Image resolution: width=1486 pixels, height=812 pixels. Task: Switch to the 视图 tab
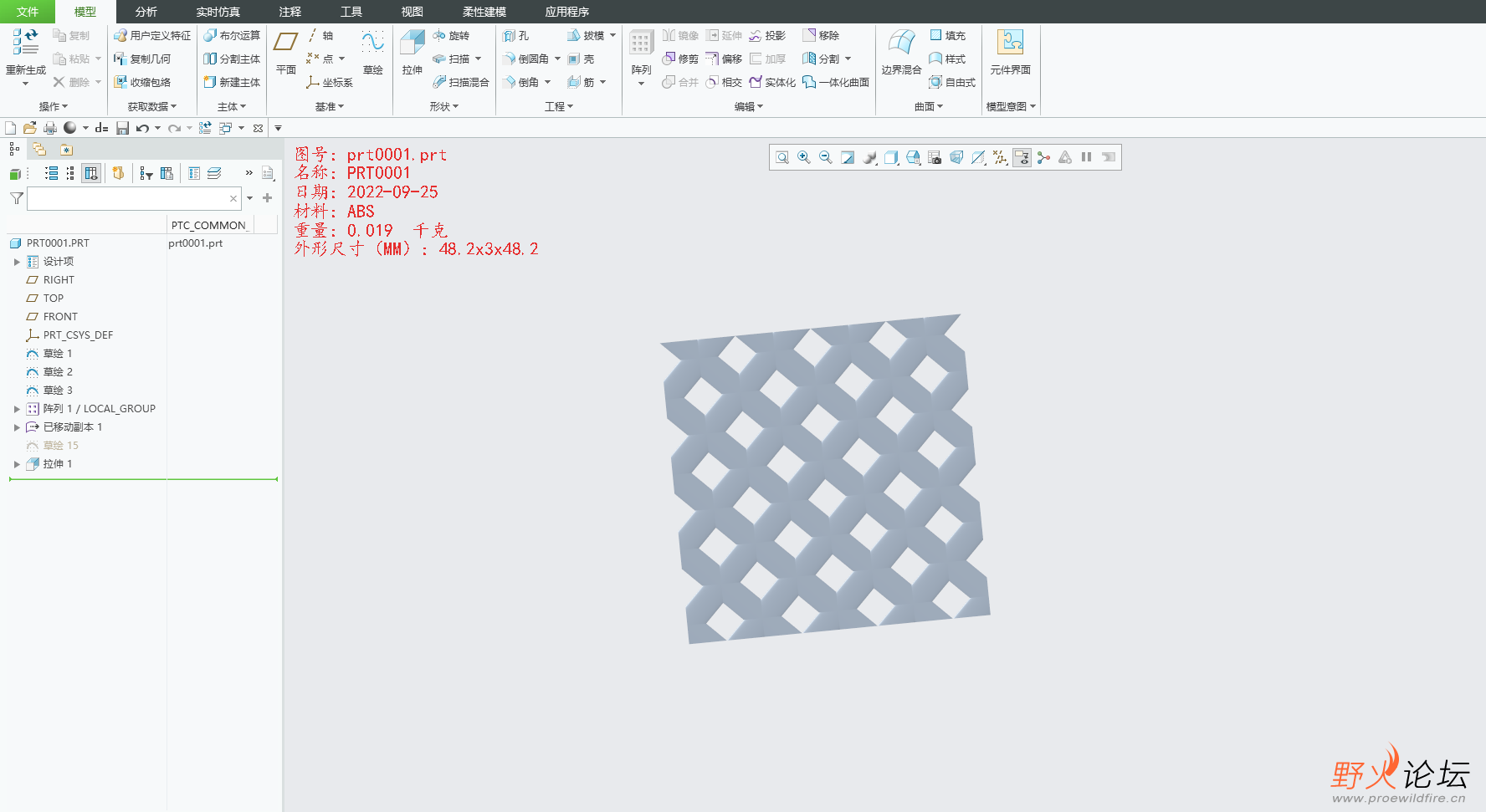pyautogui.click(x=412, y=12)
